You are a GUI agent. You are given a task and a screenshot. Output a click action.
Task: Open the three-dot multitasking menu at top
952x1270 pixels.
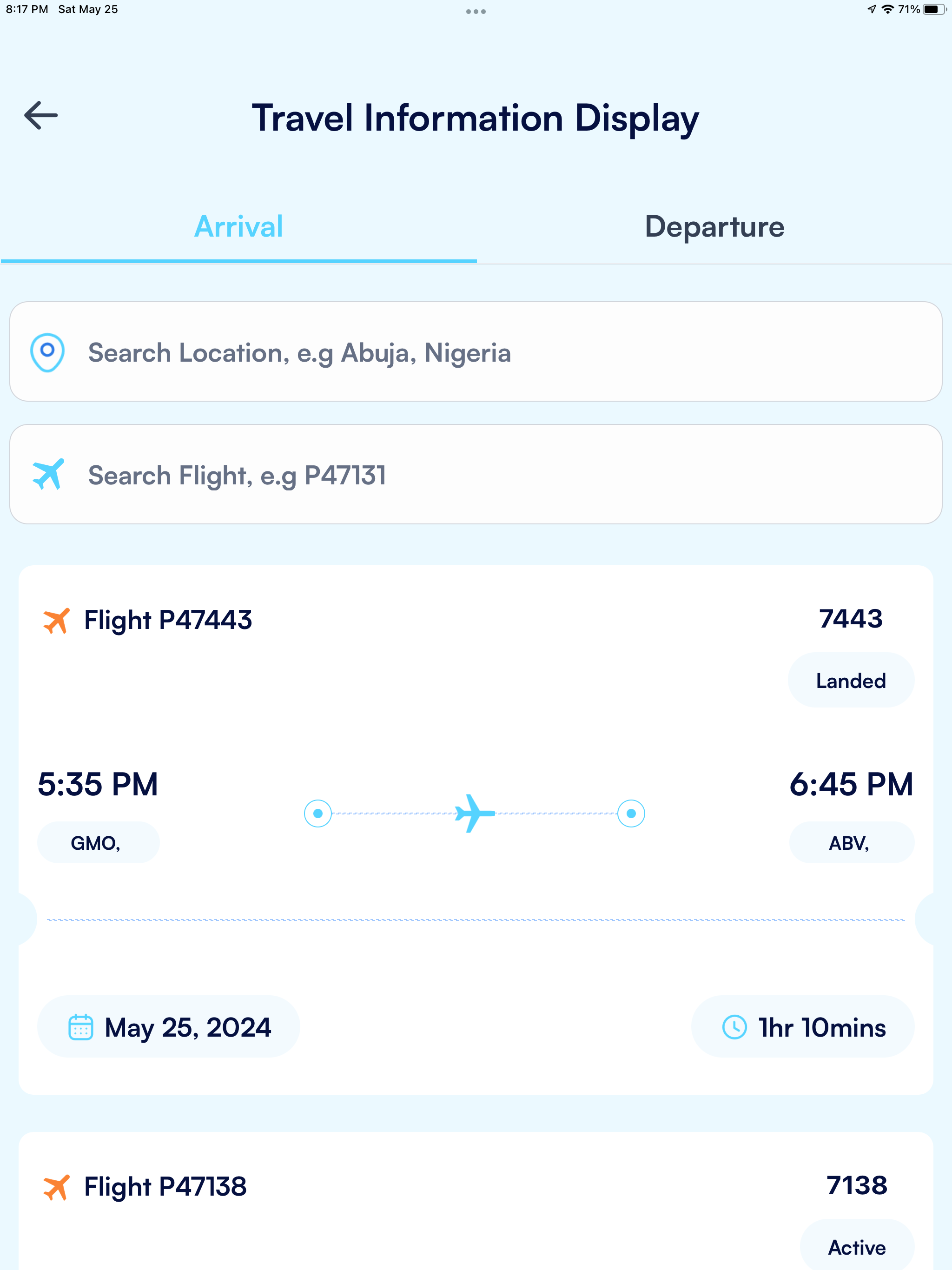click(x=476, y=11)
